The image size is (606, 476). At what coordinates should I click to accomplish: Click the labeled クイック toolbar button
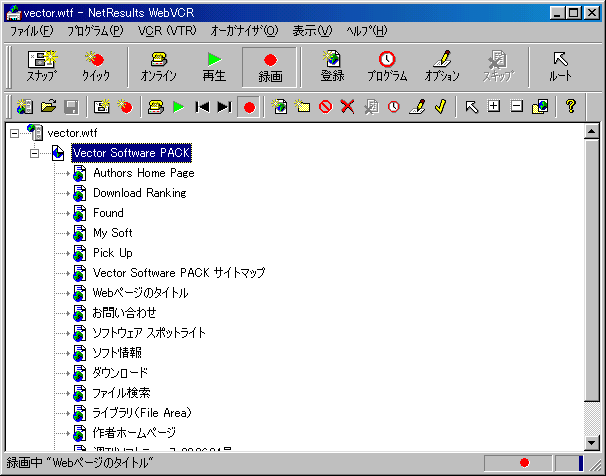[96, 67]
